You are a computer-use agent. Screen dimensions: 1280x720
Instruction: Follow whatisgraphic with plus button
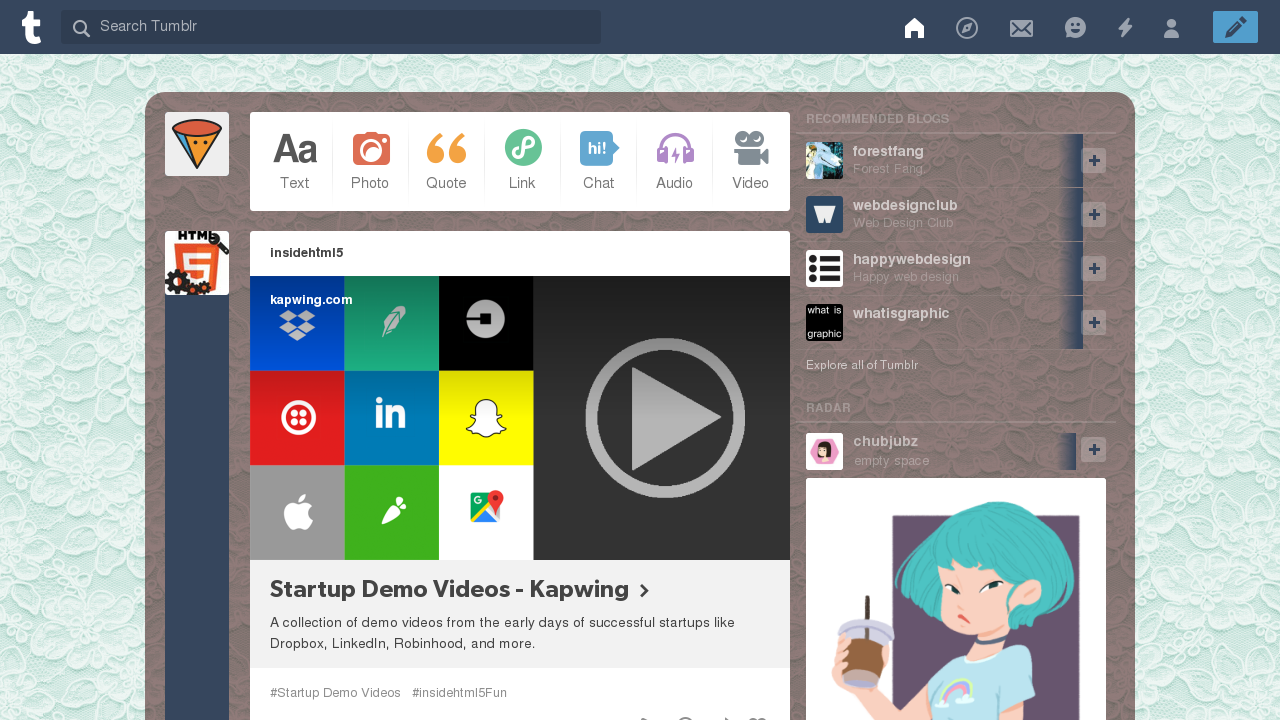[x=1094, y=323]
